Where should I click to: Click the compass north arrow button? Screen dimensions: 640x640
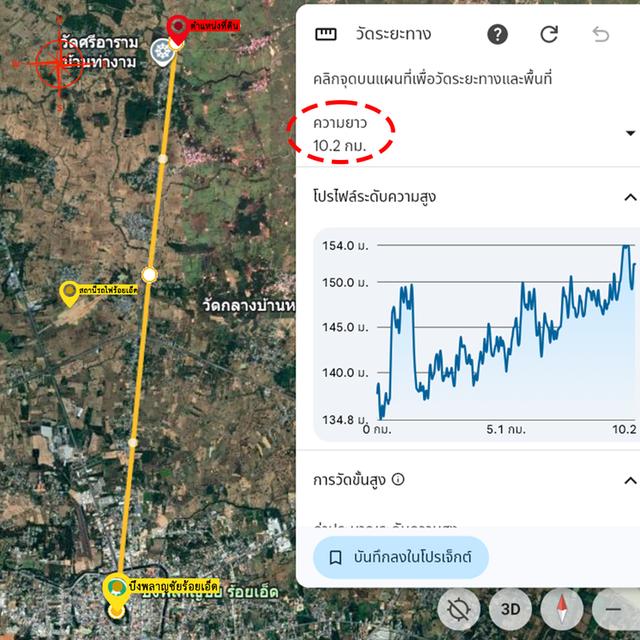[562, 609]
